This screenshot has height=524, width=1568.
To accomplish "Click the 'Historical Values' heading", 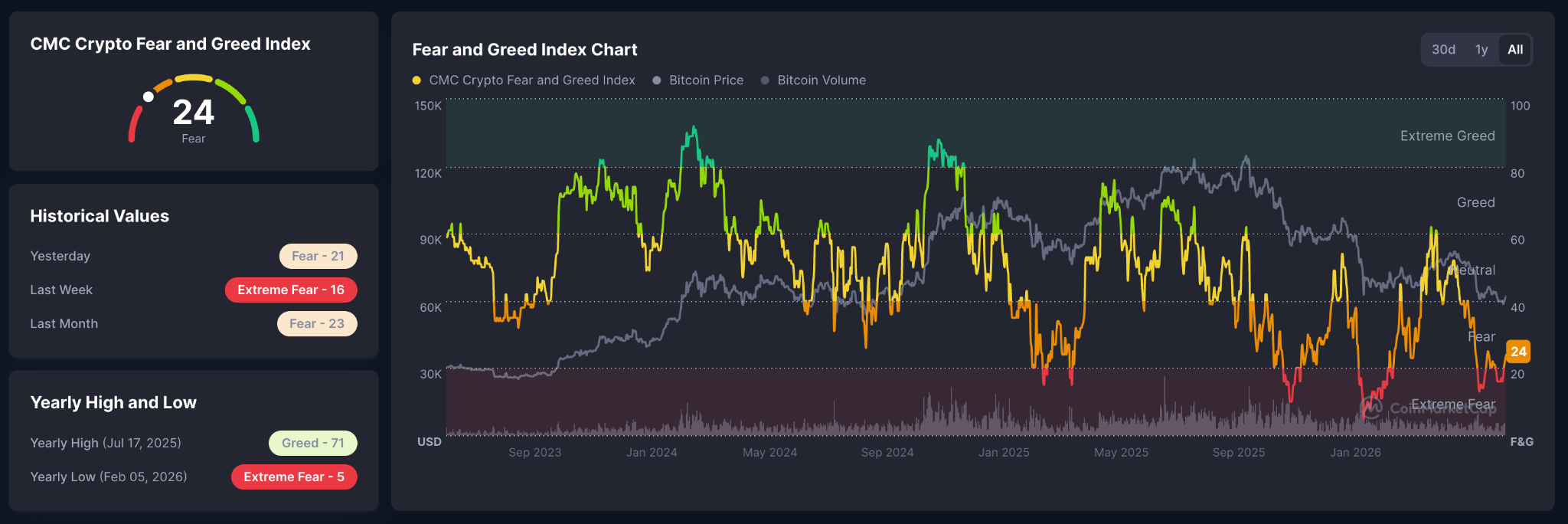I will 100,216.
